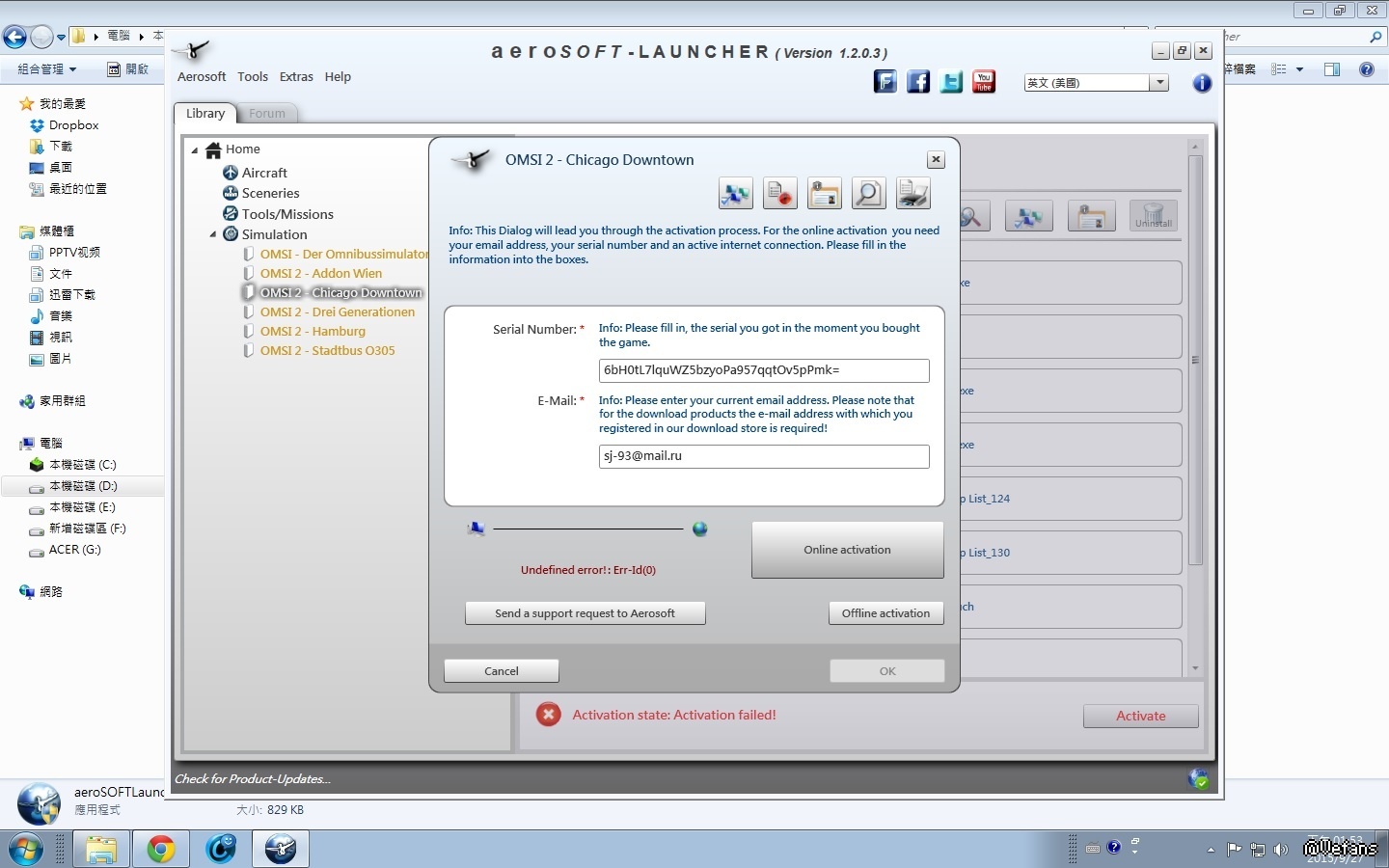Click the Explorer back arrow button
Screen dimensions: 1389x868
coord(14,38)
